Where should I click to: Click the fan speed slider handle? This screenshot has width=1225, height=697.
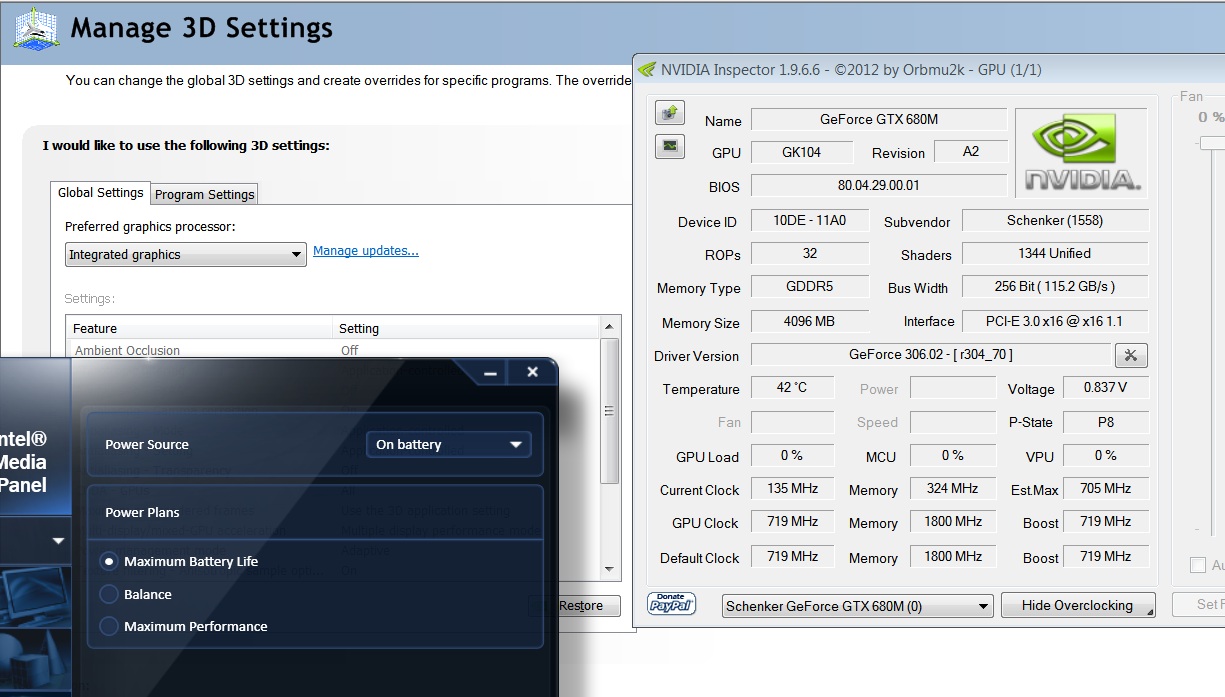[1210, 143]
